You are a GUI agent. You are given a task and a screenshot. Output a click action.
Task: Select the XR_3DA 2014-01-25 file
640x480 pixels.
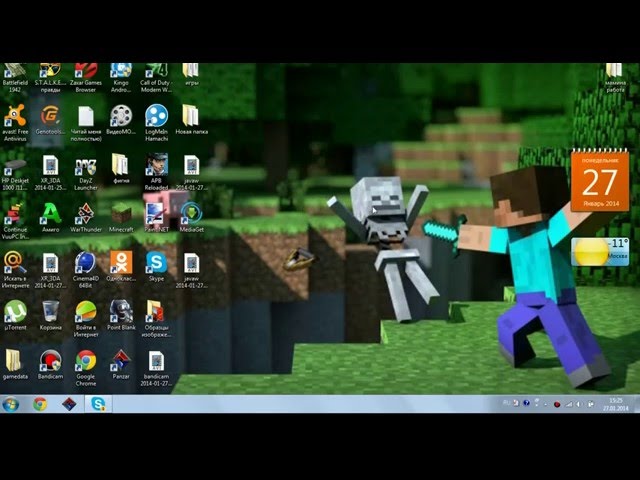(50, 172)
